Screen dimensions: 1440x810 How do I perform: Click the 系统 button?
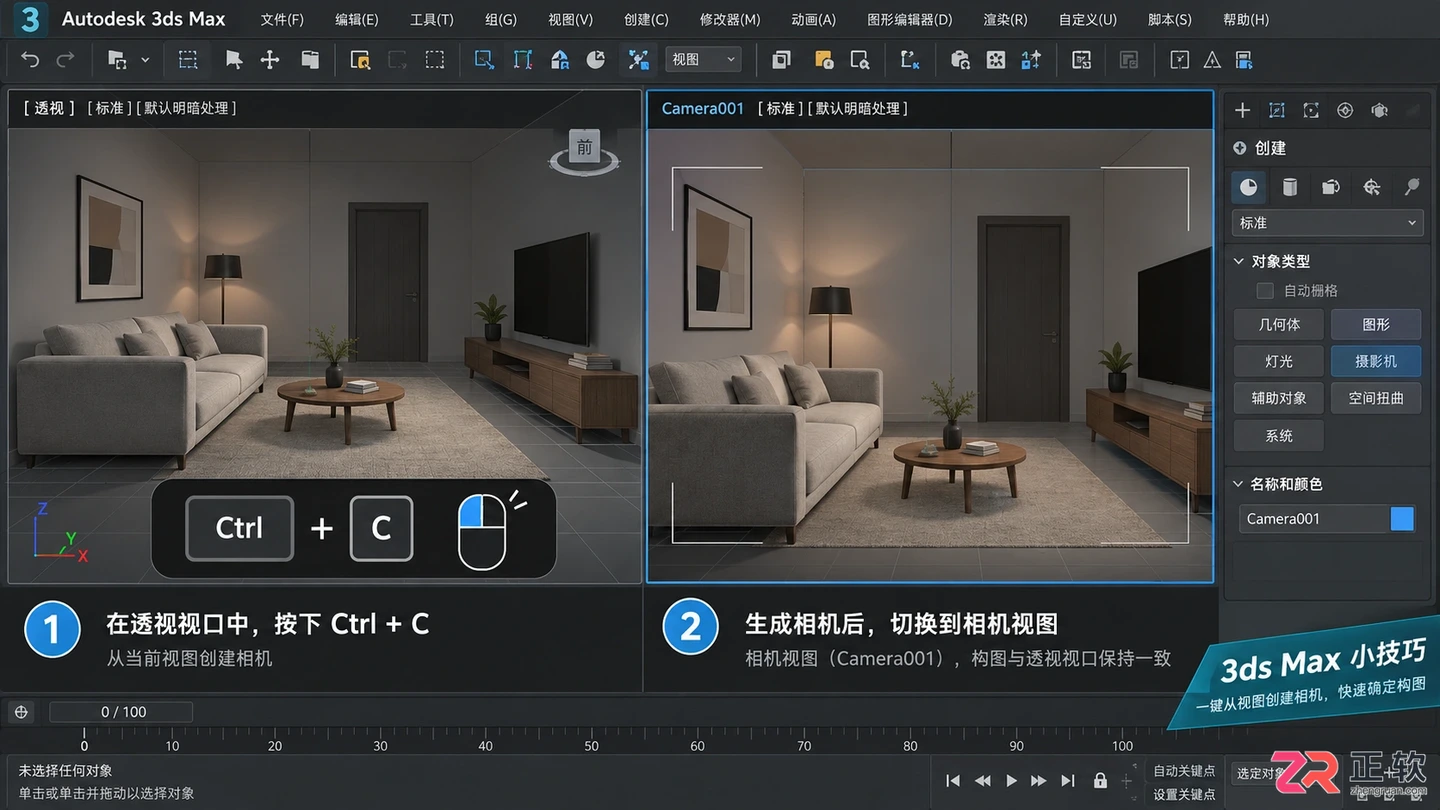click(x=1279, y=436)
